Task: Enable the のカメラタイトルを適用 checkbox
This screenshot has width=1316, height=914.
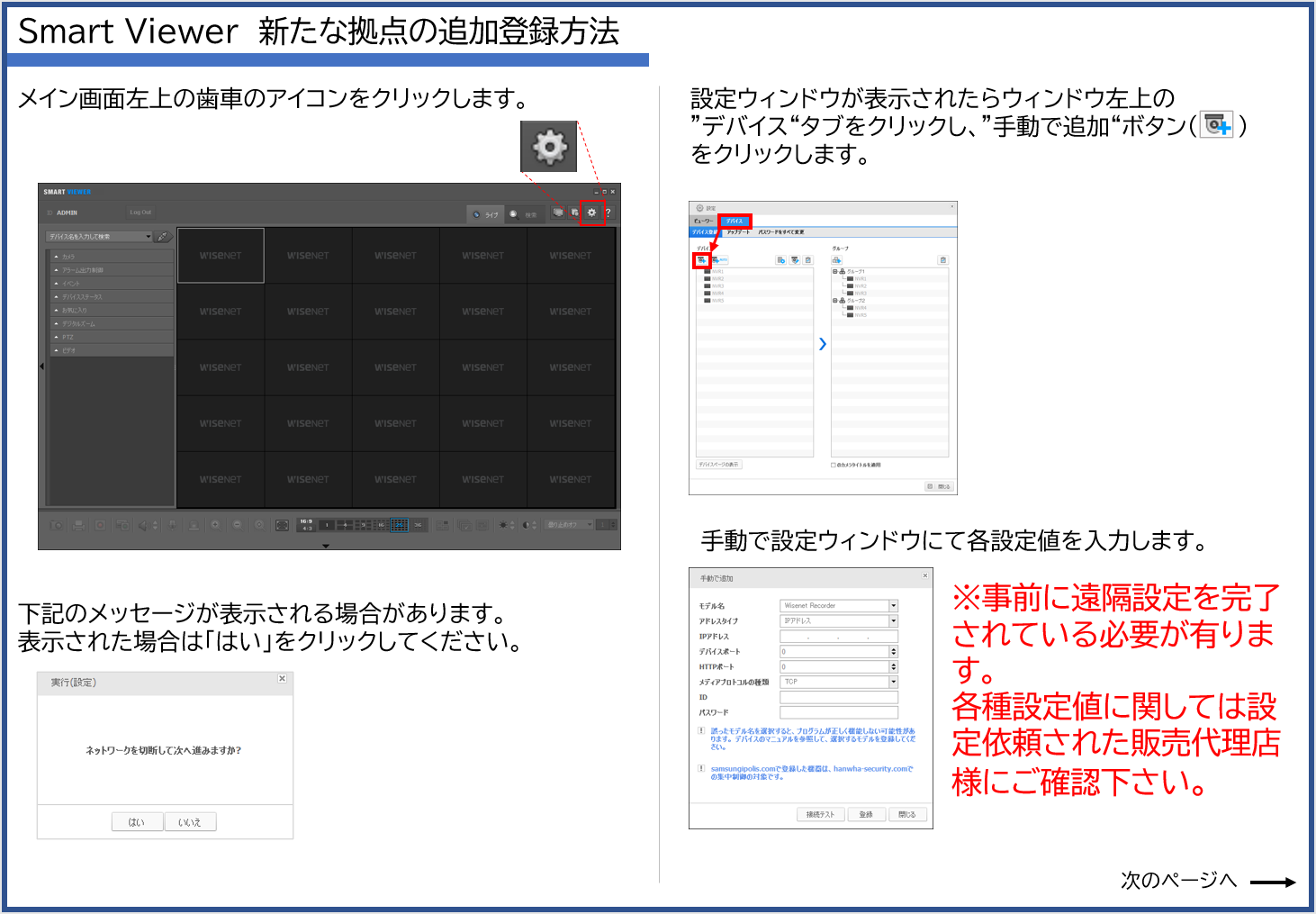Action: point(834,464)
